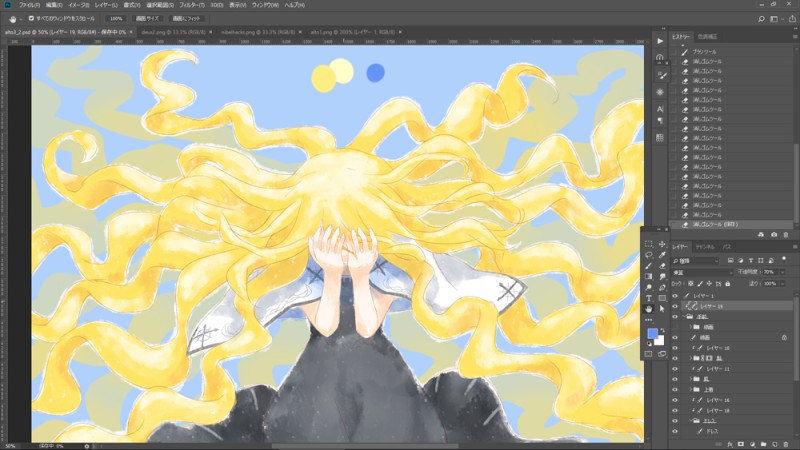Open the grid-shaped panel icon in the dock
Image resolution: width=800 pixels, height=450 pixels.
pyautogui.click(x=660, y=138)
